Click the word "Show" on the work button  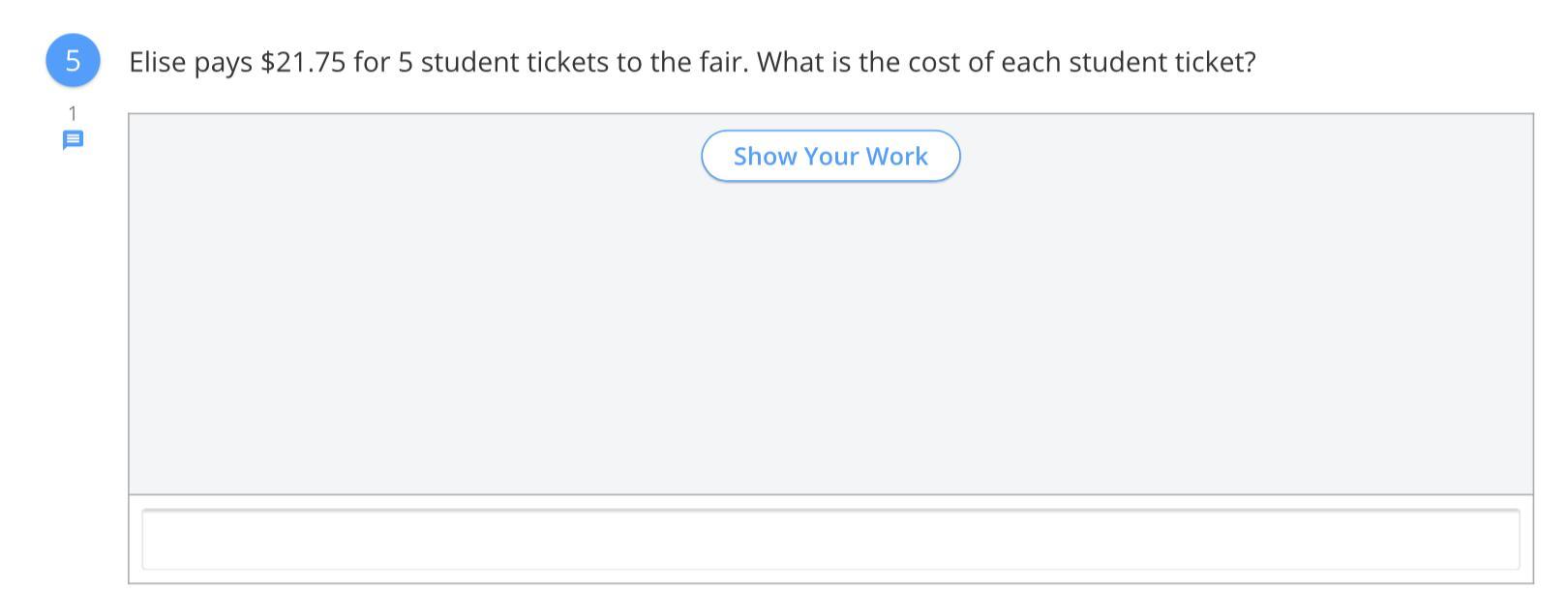point(765,157)
